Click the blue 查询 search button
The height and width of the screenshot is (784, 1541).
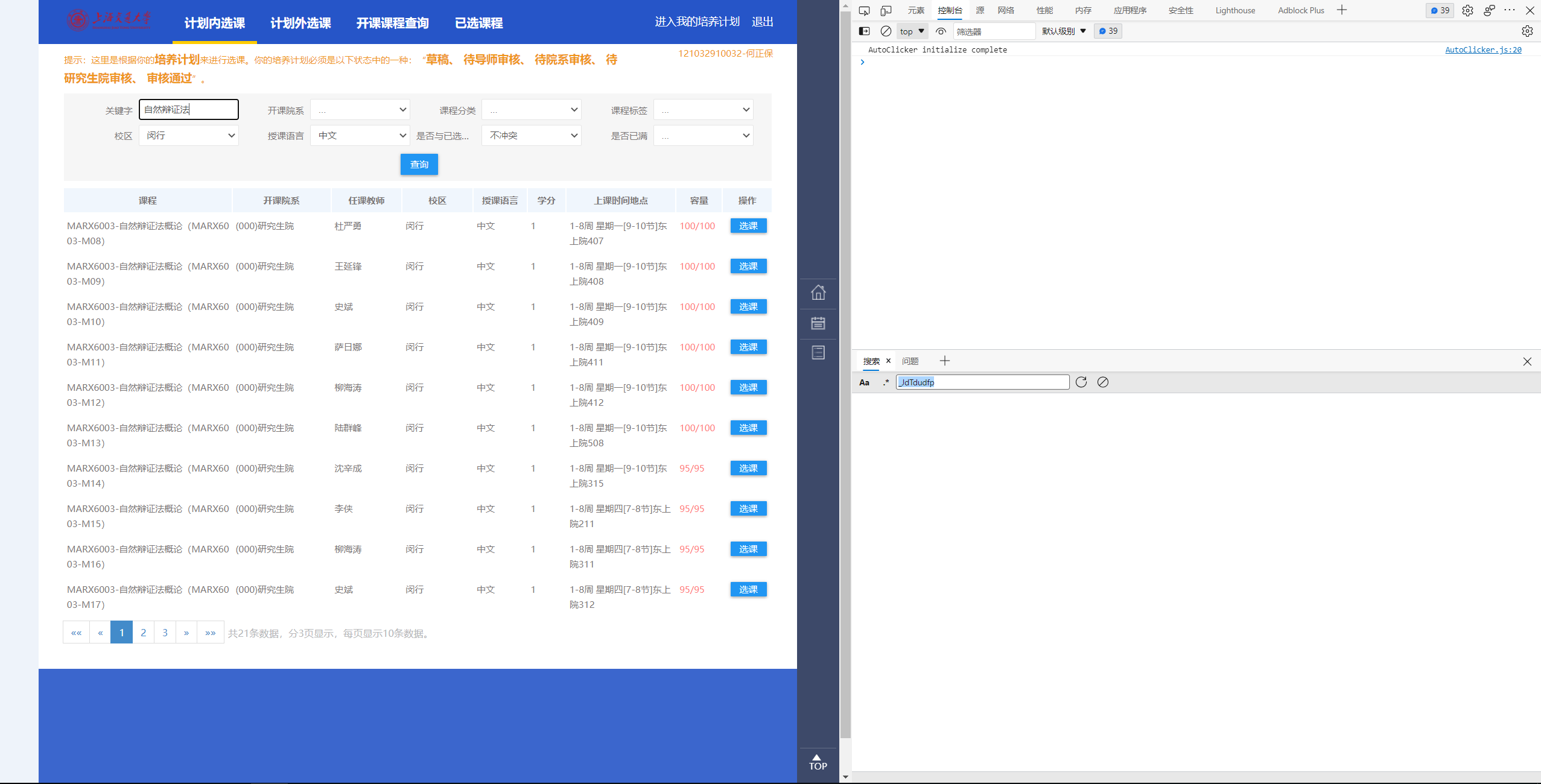(x=419, y=165)
